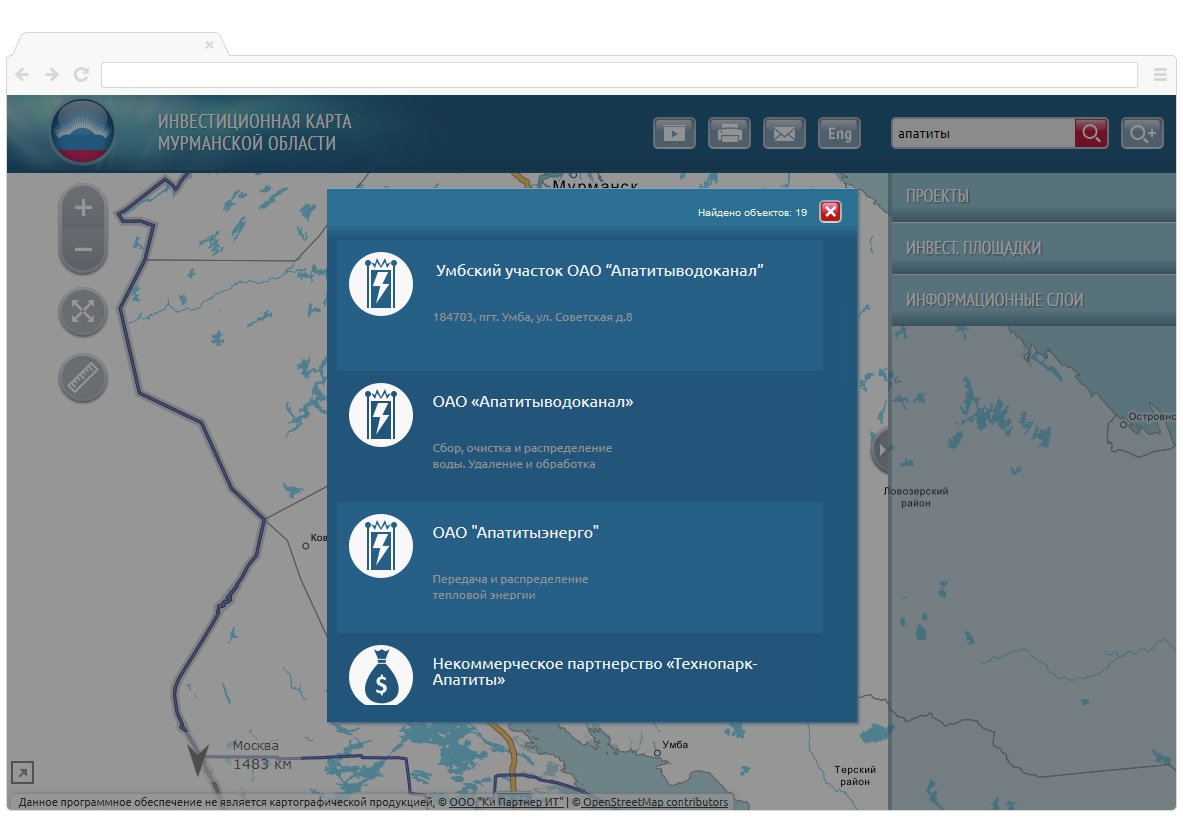Open the advanced search plus button
The image size is (1183, 817).
(1142, 134)
